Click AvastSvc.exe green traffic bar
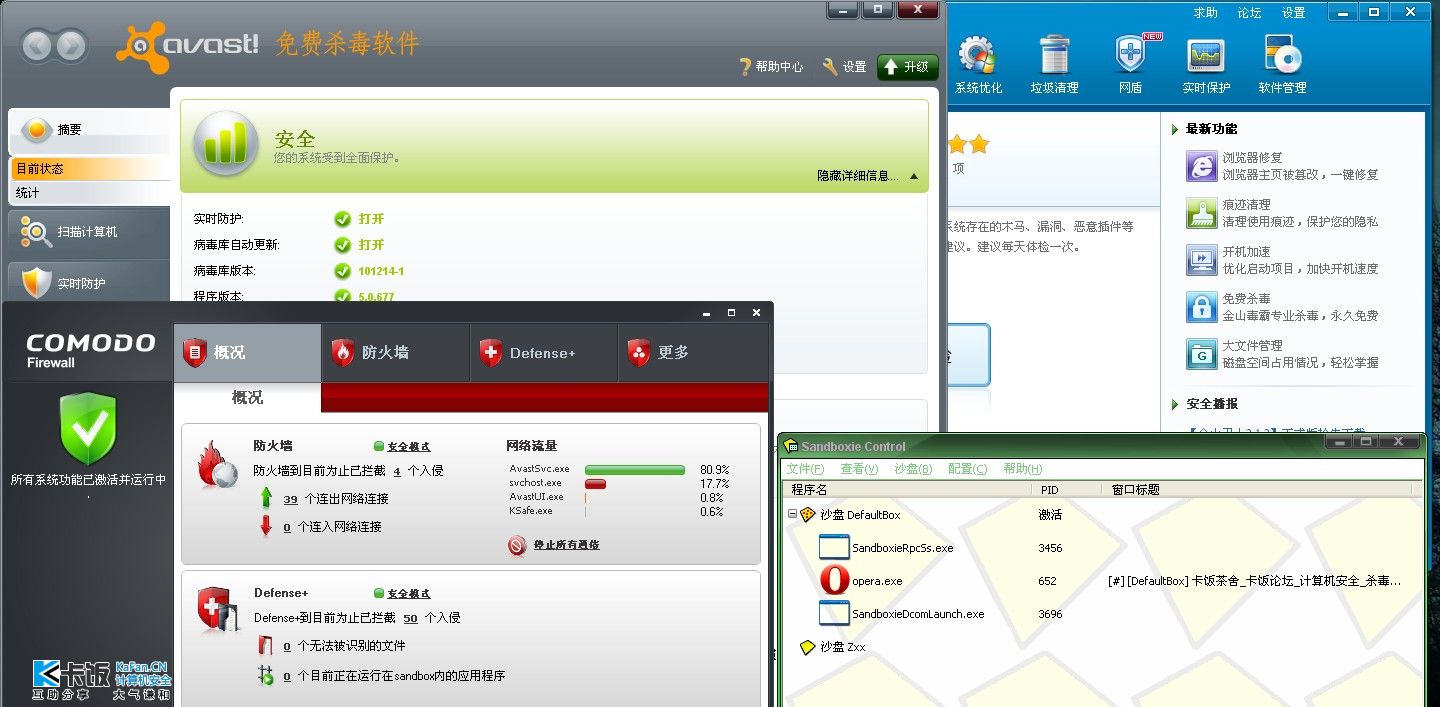The height and width of the screenshot is (707, 1440). tap(635, 469)
